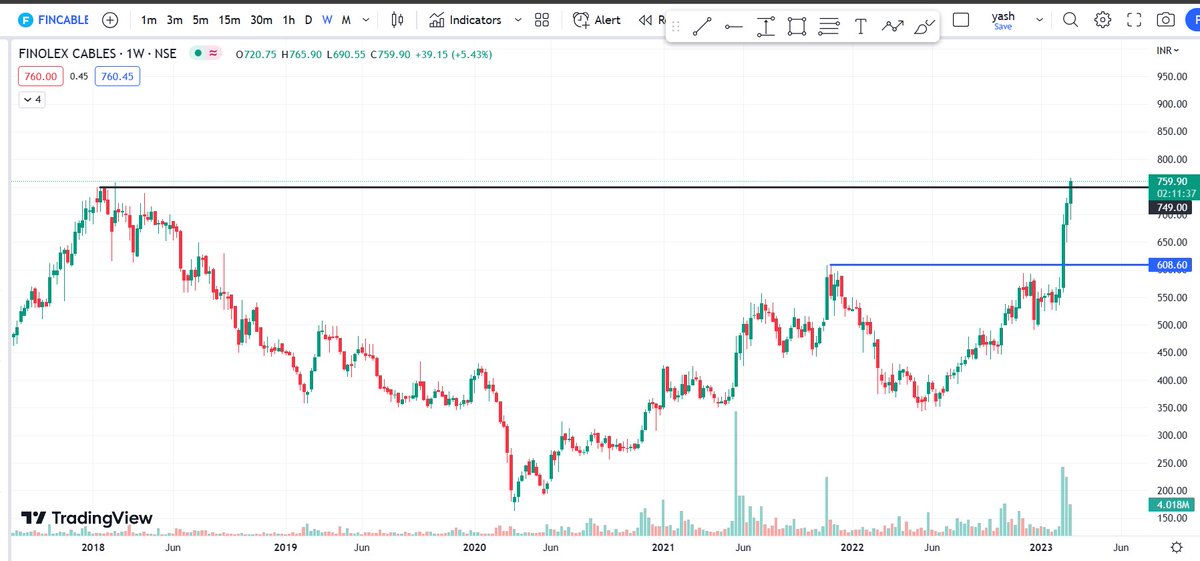Take a chart snapshot with camera icon

(1166, 20)
